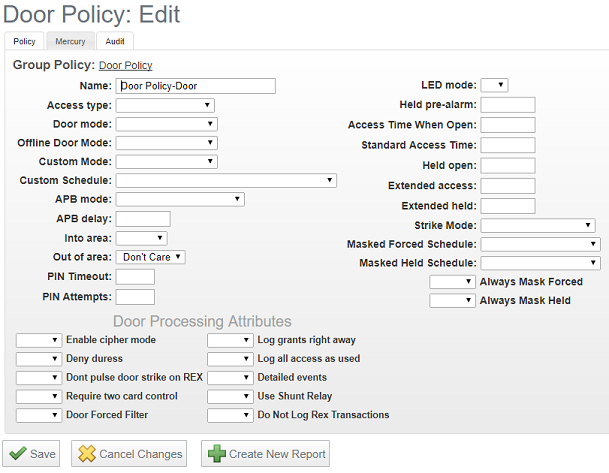Screen dimensions: 609x473
Task: Follow the Door Policy group link
Action: (x=125, y=65)
